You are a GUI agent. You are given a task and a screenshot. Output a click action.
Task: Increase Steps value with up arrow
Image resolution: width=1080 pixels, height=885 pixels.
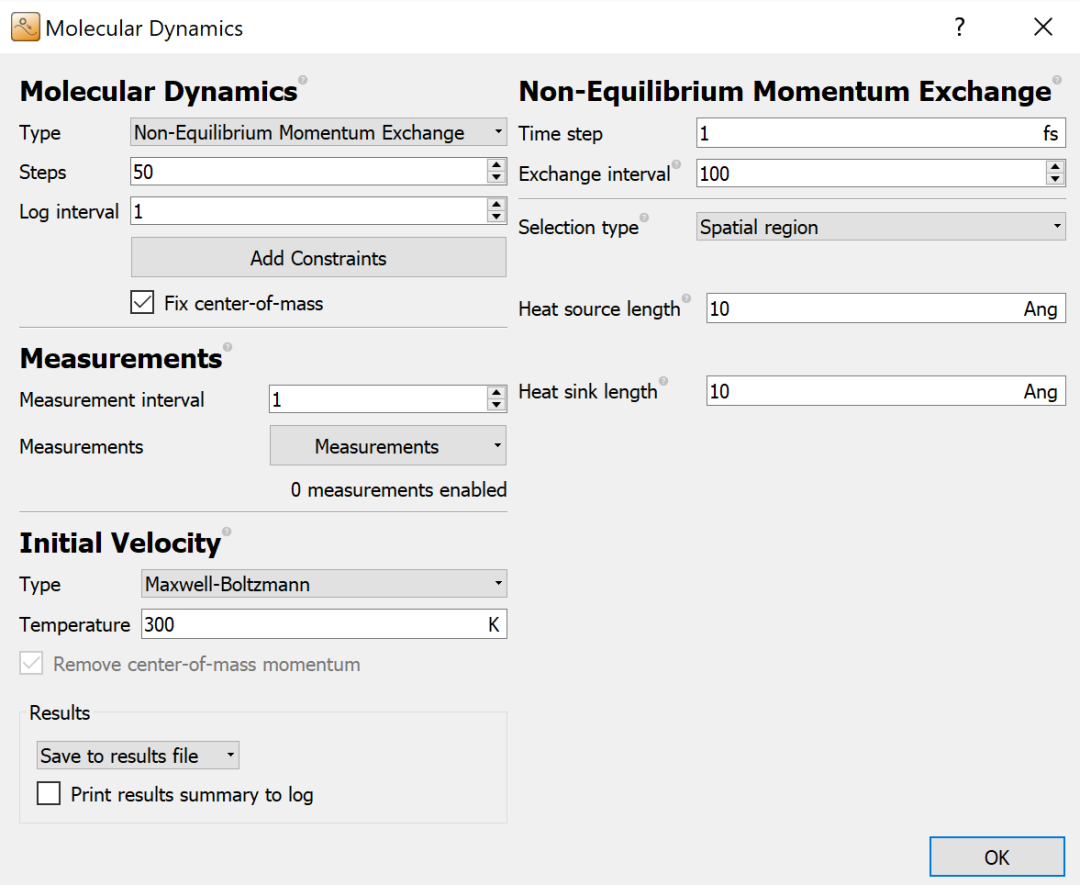coord(496,166)
